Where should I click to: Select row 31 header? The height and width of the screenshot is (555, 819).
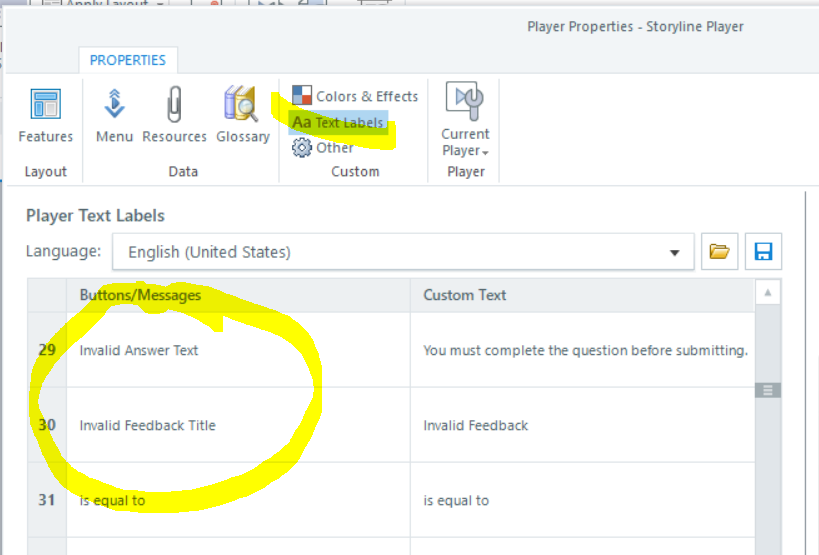[x=47, y=500]
